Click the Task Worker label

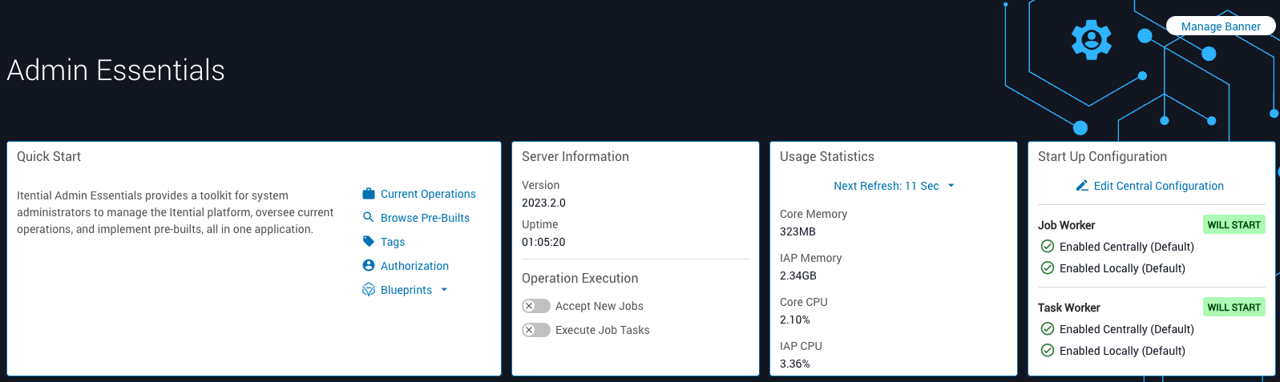tap(1069, 308)
